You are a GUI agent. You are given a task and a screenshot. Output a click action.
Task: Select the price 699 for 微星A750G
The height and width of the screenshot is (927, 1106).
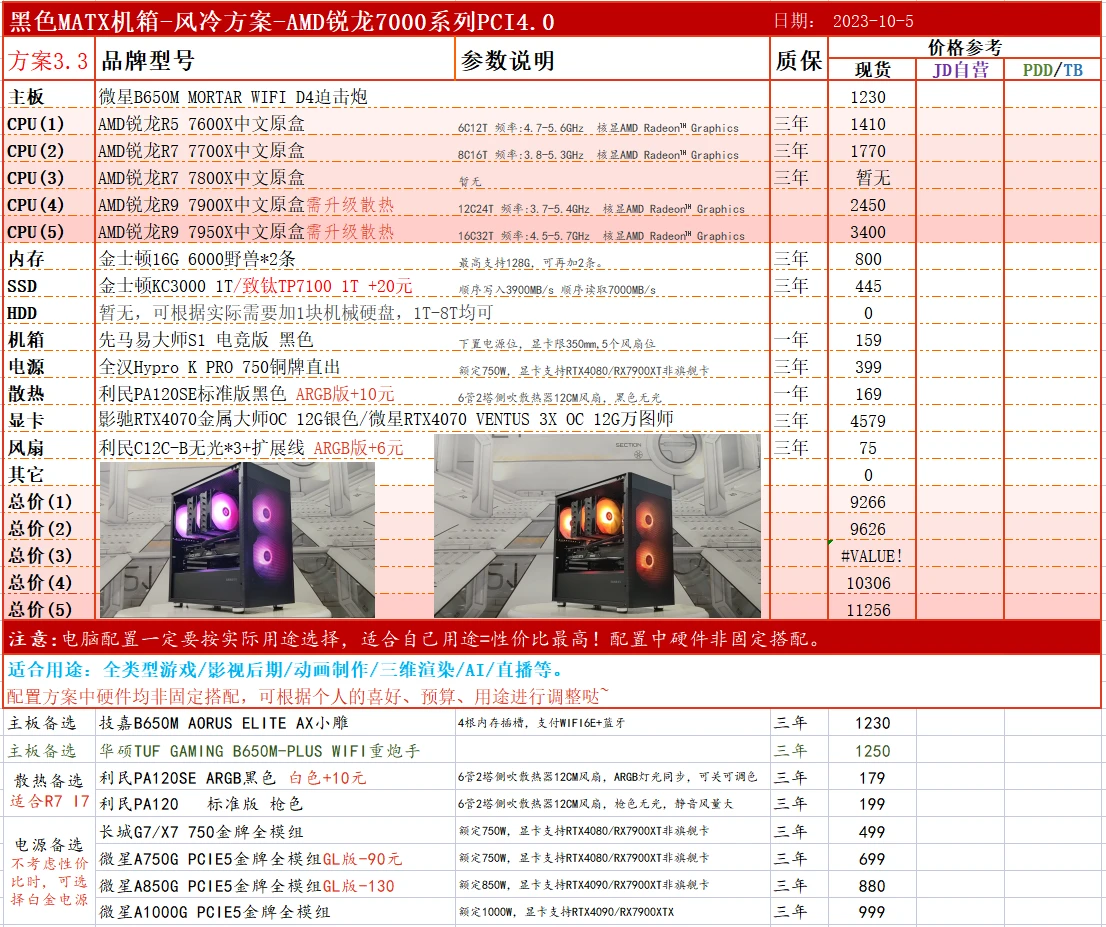point(872,859)
